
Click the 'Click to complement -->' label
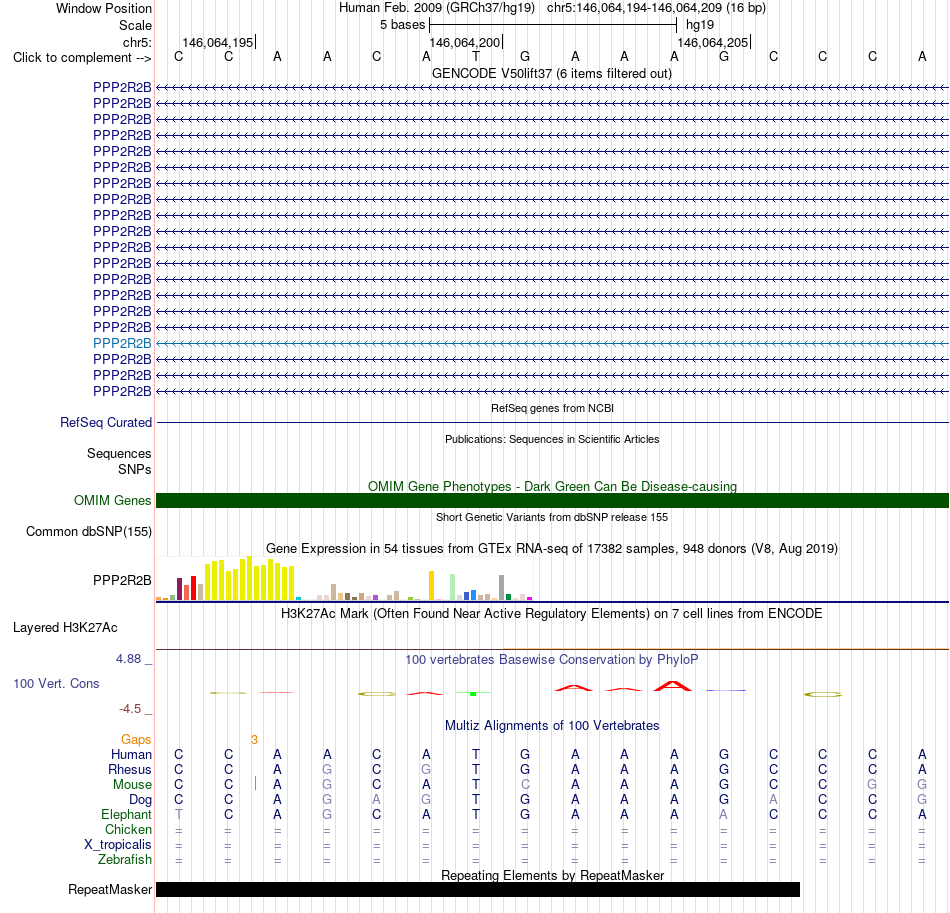82,58
